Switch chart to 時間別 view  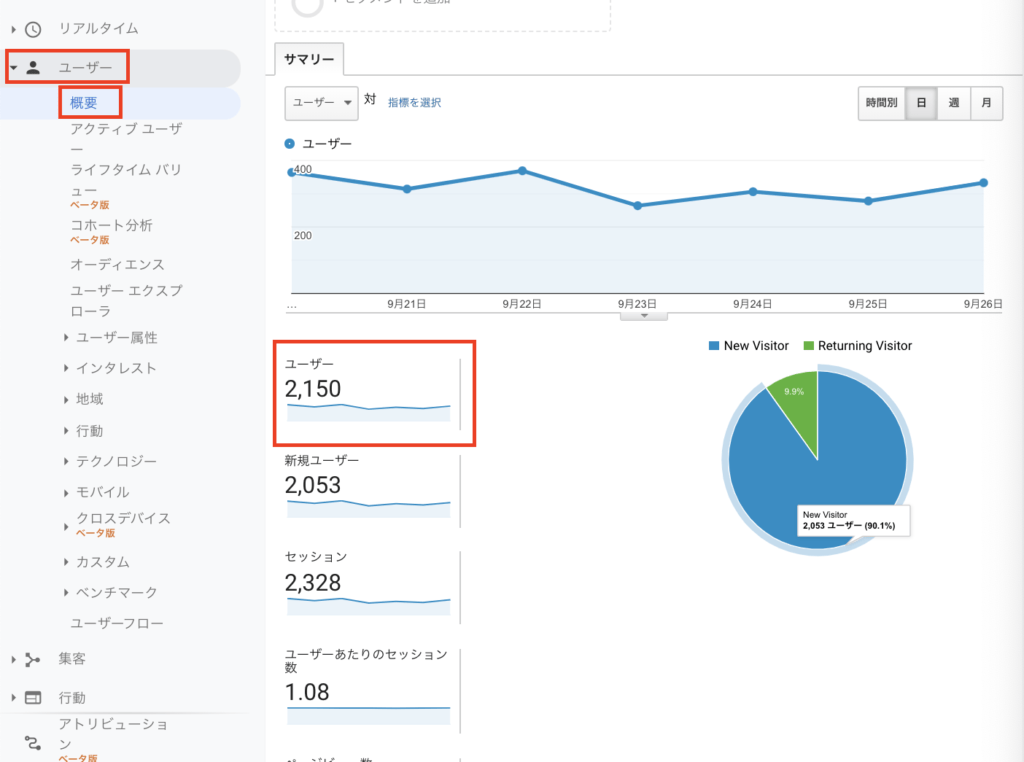tap(882, 103)
